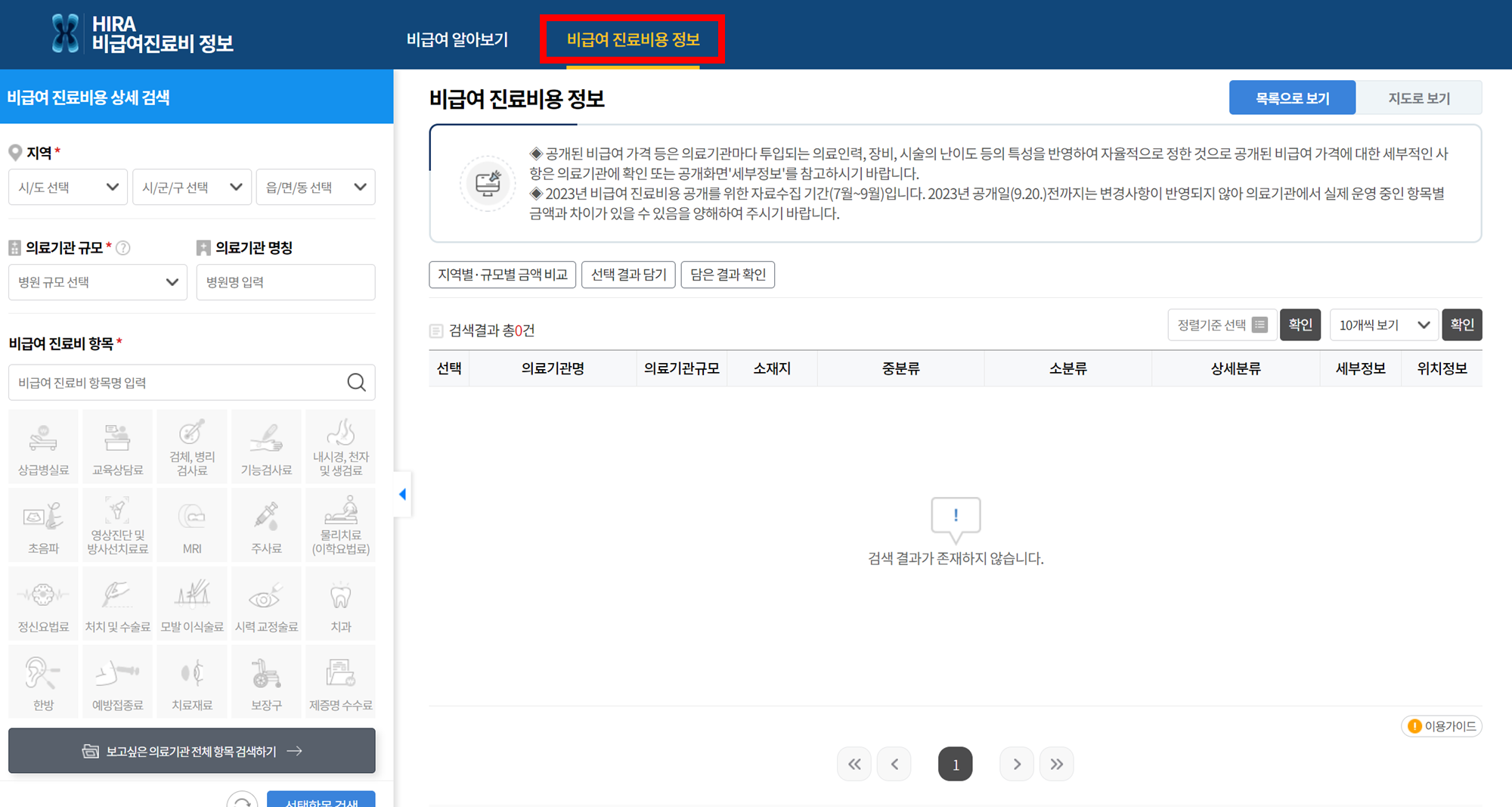
Task: Open the 10개씩 보기 results-per-page dropdown
Action: 1383,324
